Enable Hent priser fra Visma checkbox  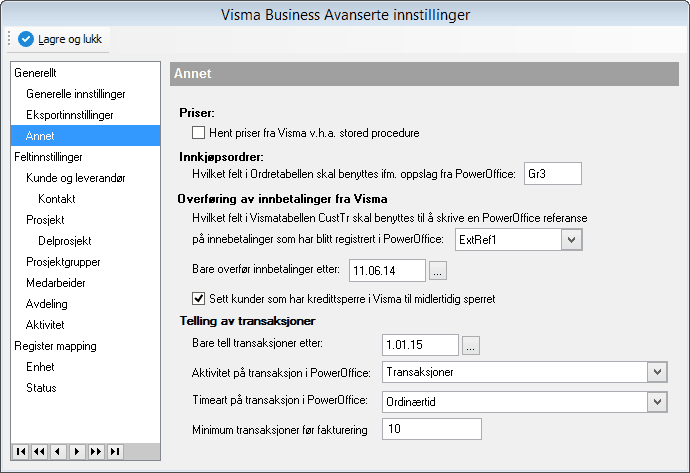(x=198, y=133)
